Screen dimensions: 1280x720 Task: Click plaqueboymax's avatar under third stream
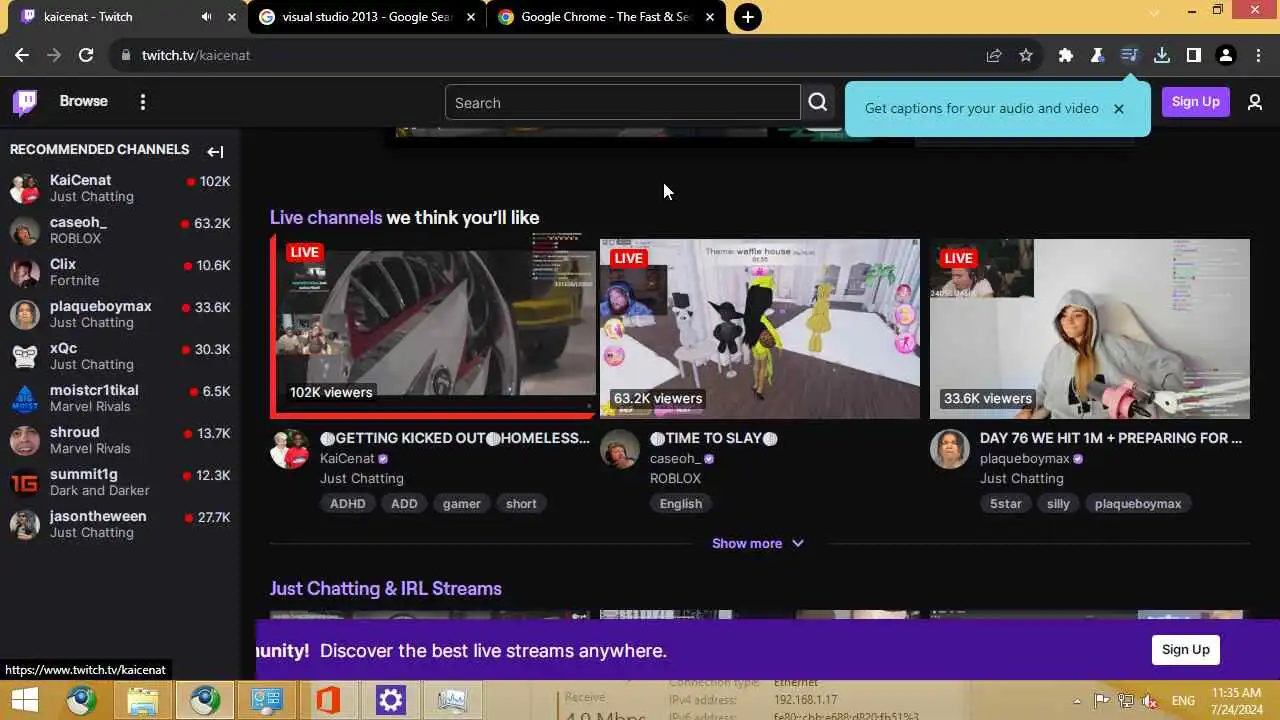(x=950, y=449)
